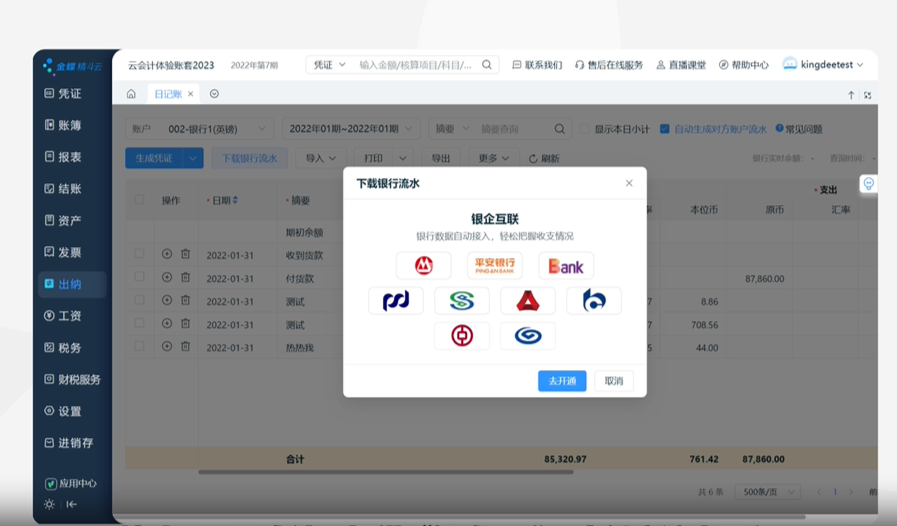Open 直播课堂 link
This screenshot has height=526, width=897.
tap(681, 65)
